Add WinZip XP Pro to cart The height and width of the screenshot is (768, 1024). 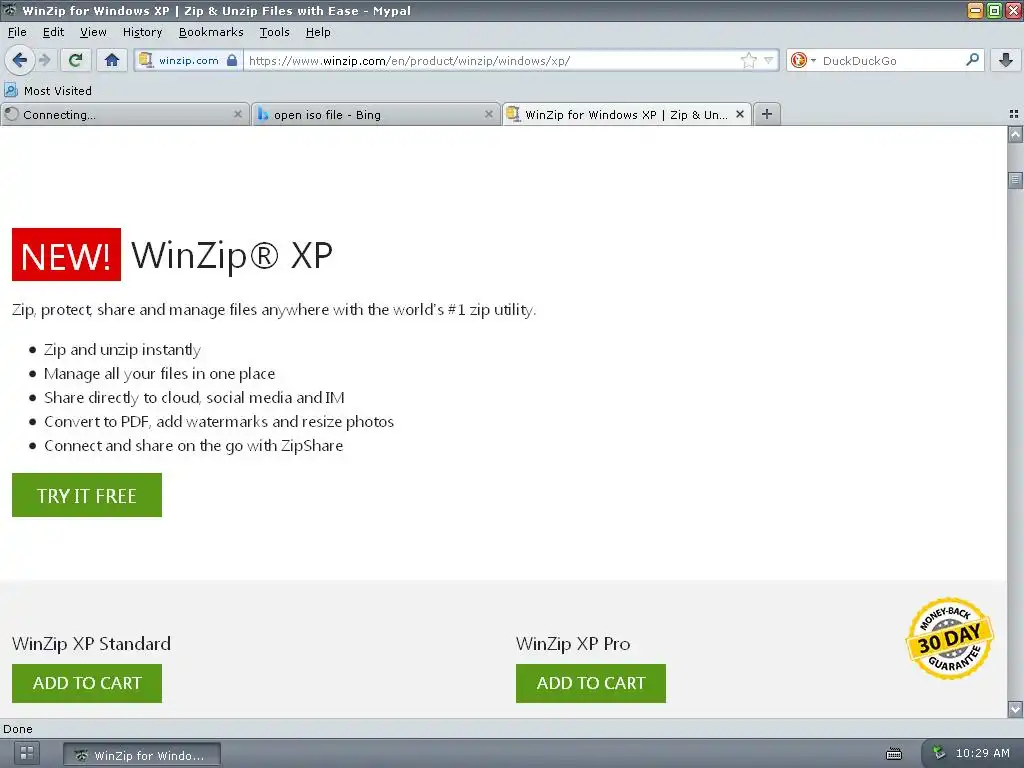[x=591, y=683]
